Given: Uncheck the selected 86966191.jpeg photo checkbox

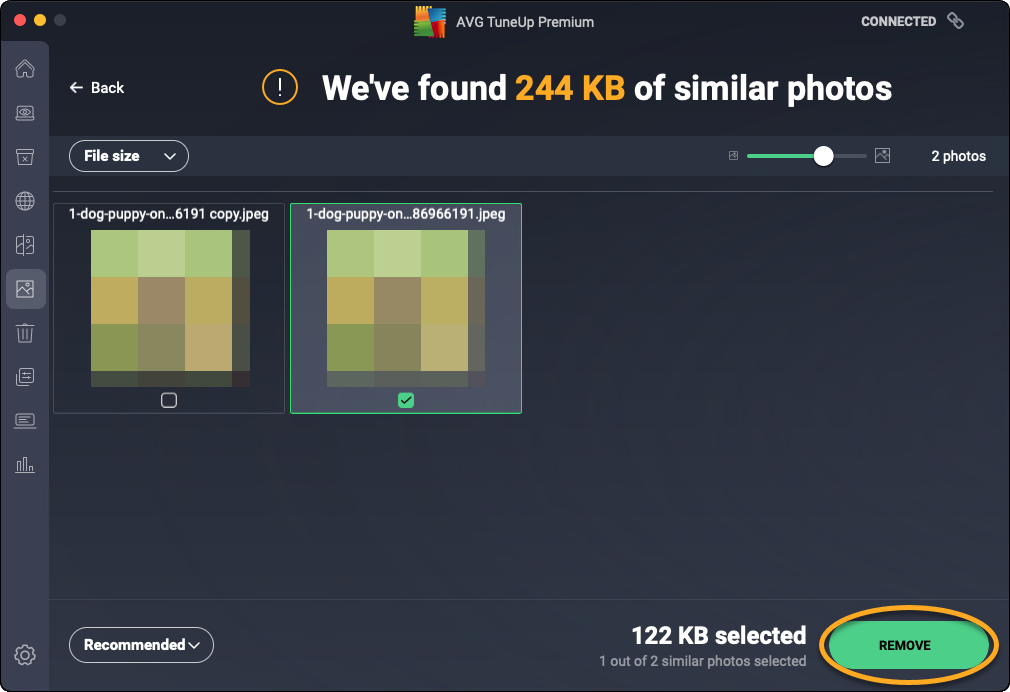Looking at the screenshot, I should point(405,400).
